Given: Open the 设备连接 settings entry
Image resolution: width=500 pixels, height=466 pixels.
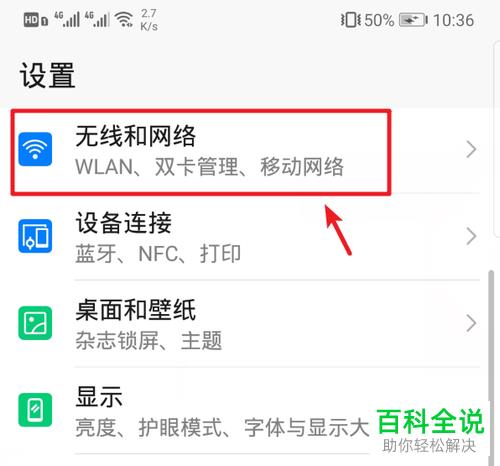Looking at the screenshot, I should coord(249,237).
